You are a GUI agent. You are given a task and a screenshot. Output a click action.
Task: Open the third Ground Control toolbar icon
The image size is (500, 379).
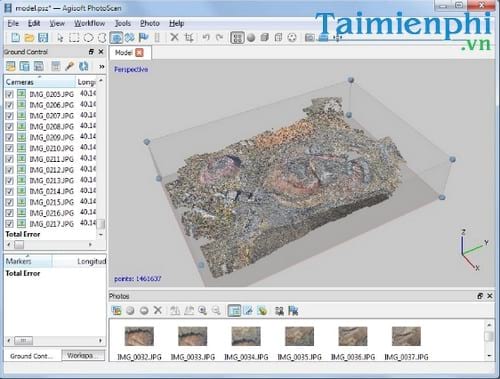[x=39, y=66]
